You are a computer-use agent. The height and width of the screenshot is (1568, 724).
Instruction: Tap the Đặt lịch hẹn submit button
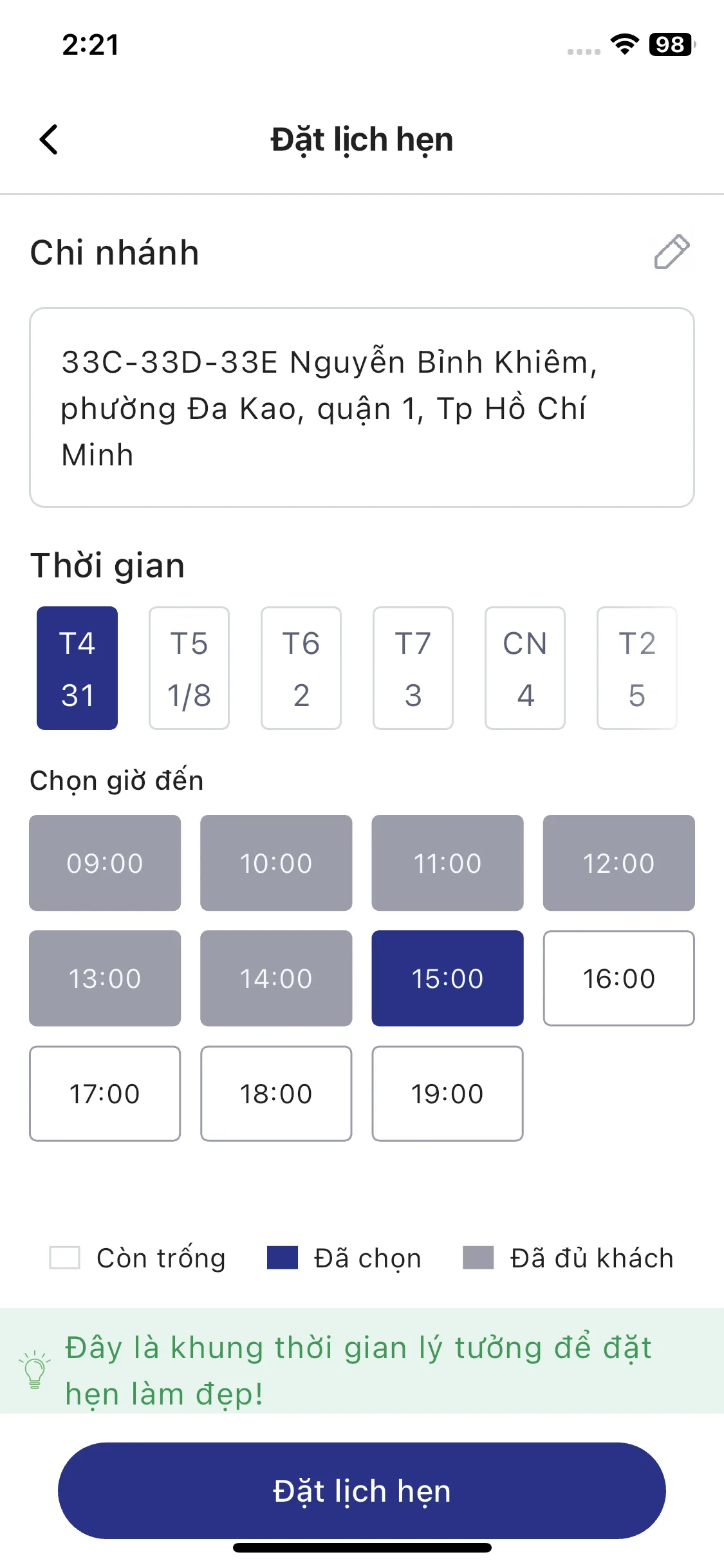click(x=362, y=1491)
